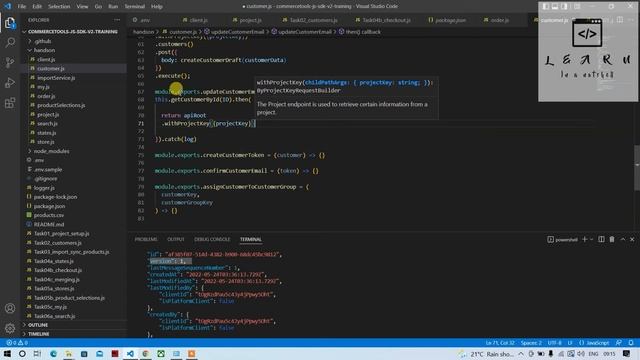Open Cortana search circle on taskbar
Viewport: 640px width, 360px height.
(22, 353)
